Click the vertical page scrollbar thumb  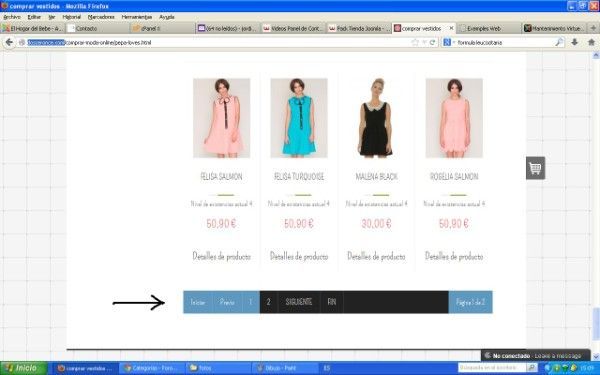595,324
